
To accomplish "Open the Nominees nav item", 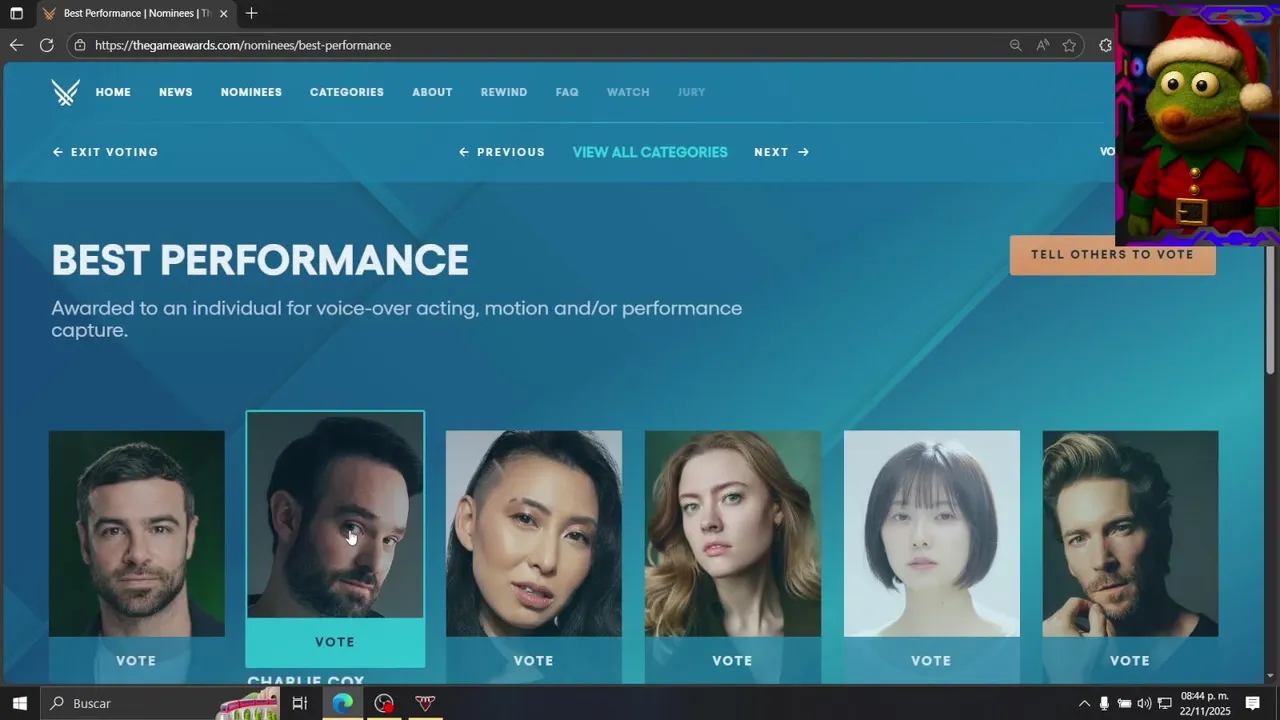I will click(x=251, y=92).
